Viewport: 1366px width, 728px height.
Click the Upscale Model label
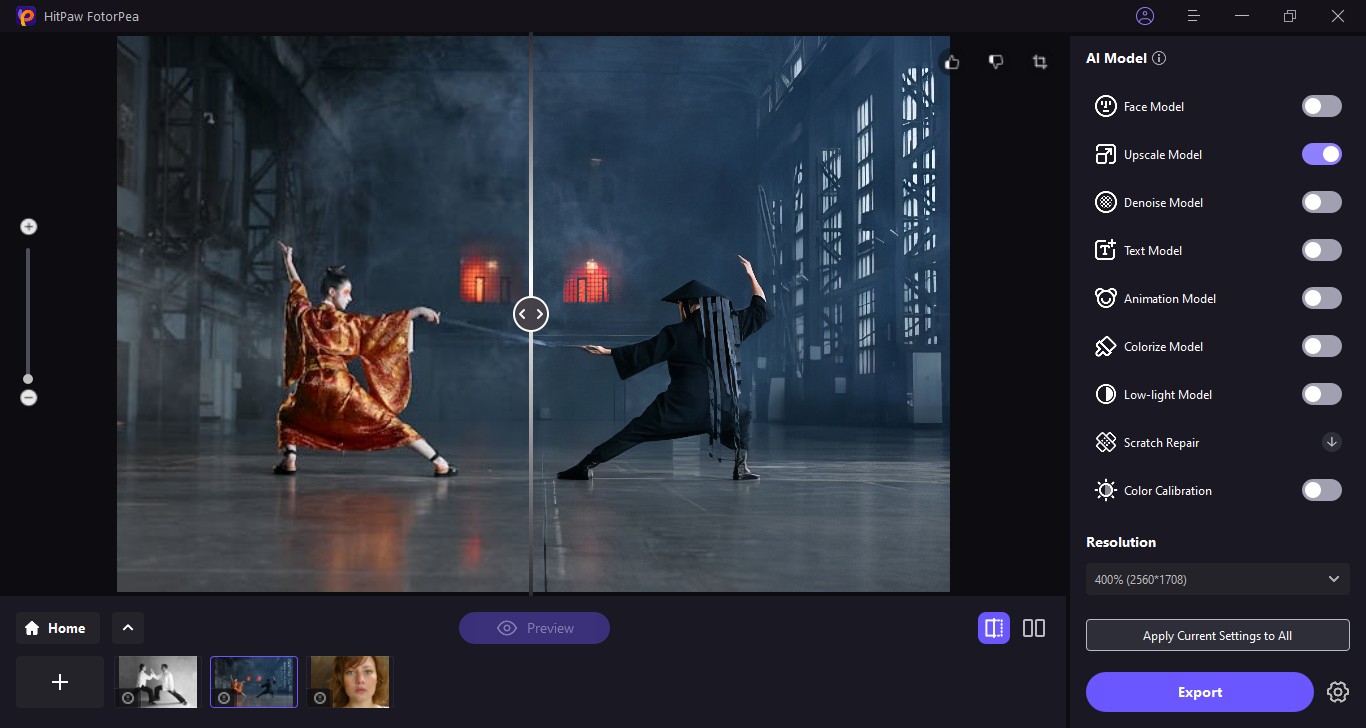tap(1163, 154)
